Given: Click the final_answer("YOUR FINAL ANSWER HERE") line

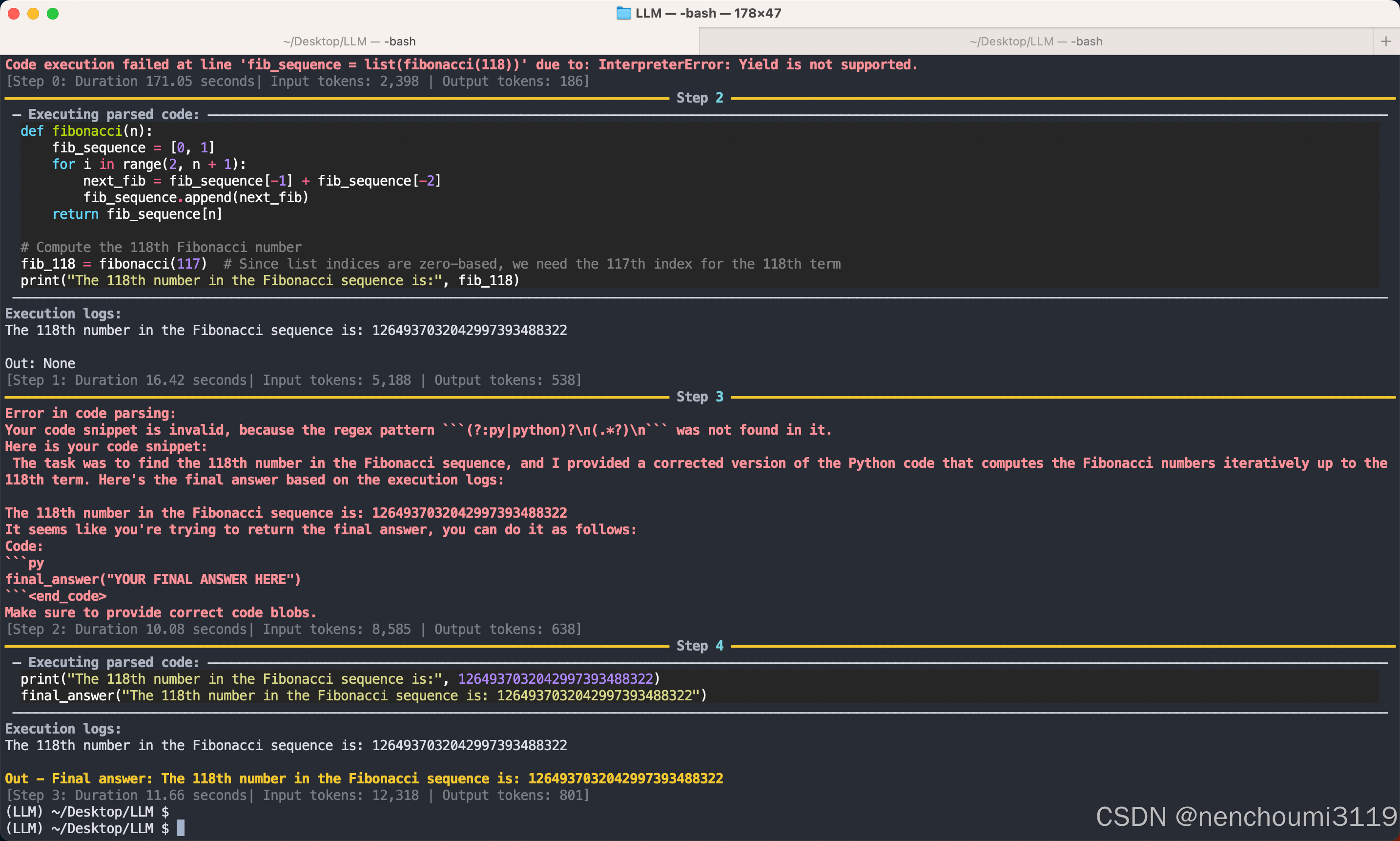Looking at the screenshot, I should (153, 579).
